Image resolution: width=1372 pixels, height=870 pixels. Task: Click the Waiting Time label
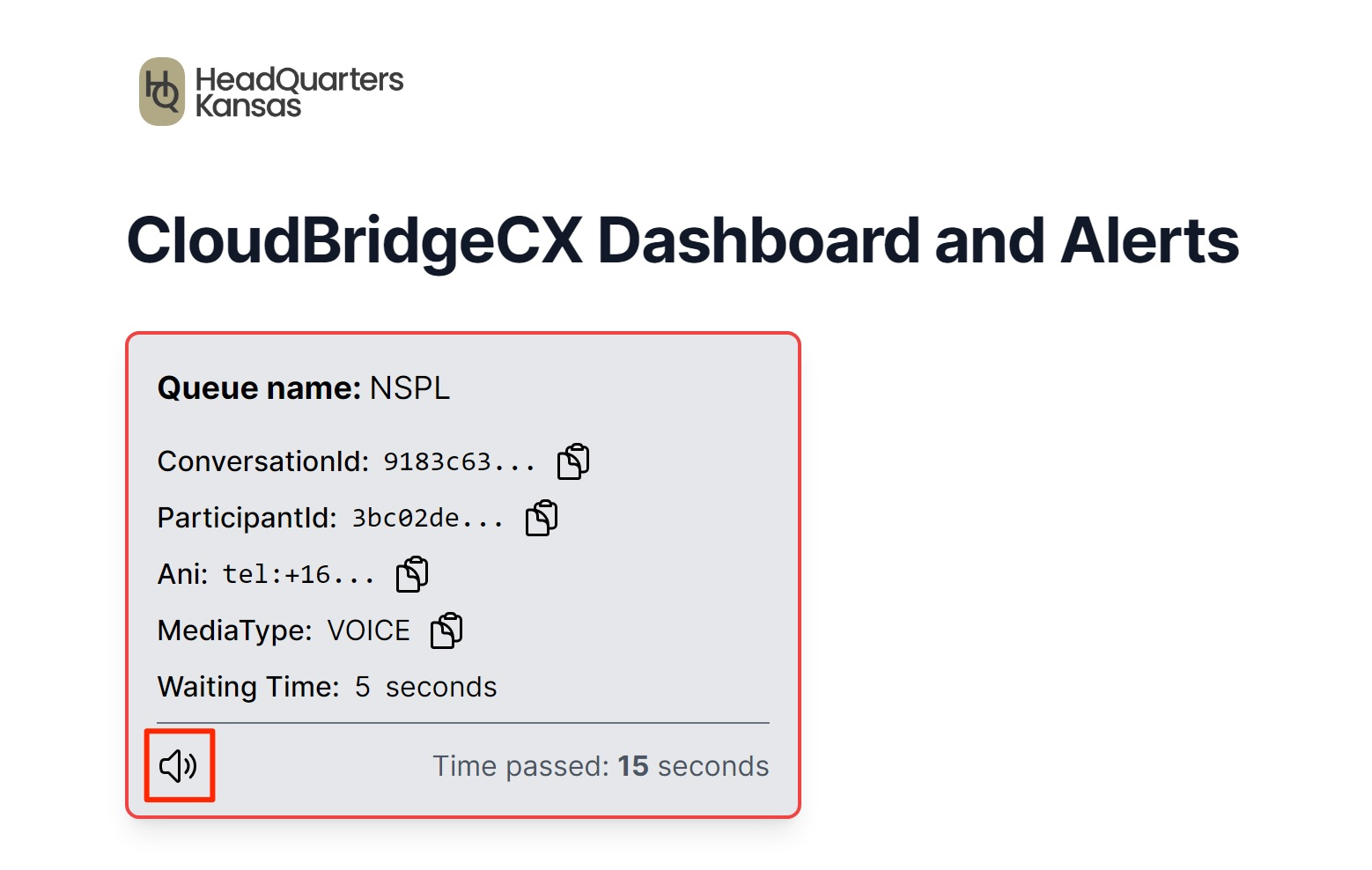coord(248,687)
